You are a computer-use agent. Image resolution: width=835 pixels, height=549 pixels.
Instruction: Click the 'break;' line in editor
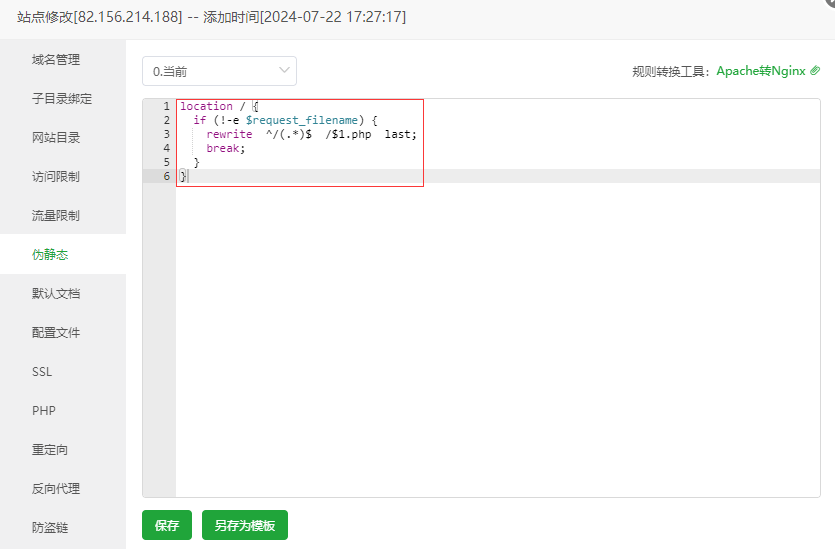tap(226, 148)
